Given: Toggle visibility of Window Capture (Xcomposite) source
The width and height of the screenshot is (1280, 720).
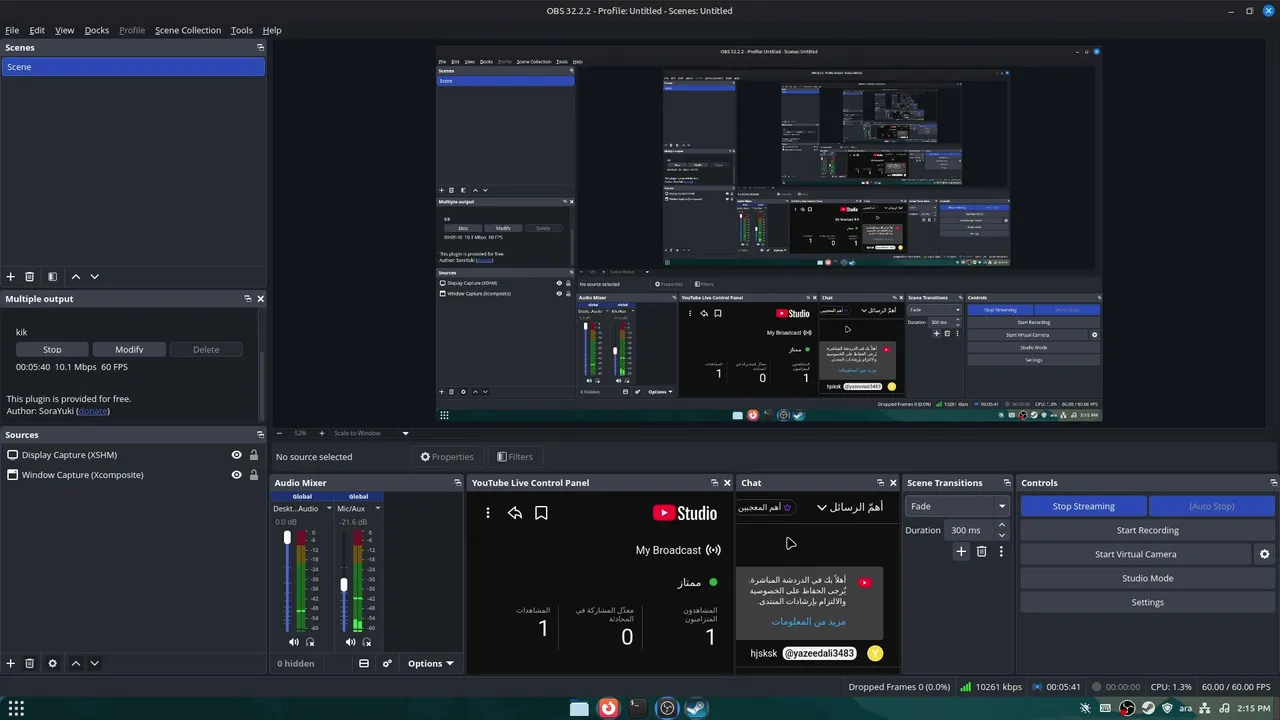Looking at the screenshot, I should [237, 475].
